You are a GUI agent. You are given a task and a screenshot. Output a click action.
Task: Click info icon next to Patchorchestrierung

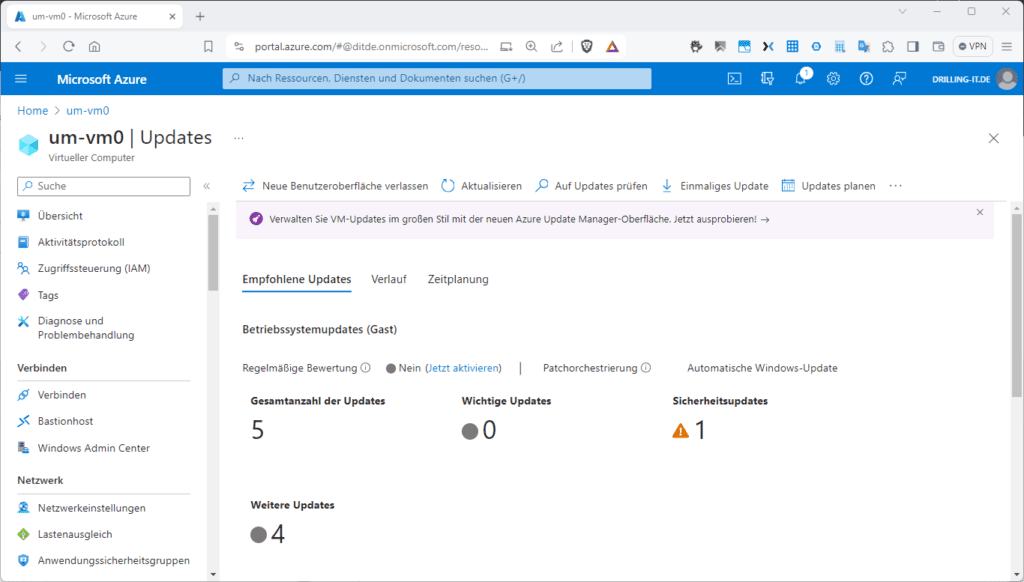pyautogui.click(x=646, y=368)
